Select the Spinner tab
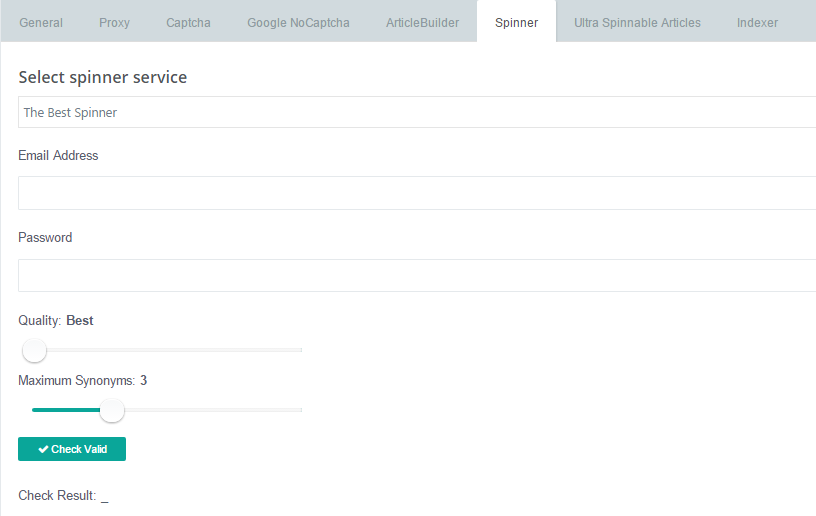Viewport: 816px width, 516px height. pyautogui.click(x=516, y=22)
